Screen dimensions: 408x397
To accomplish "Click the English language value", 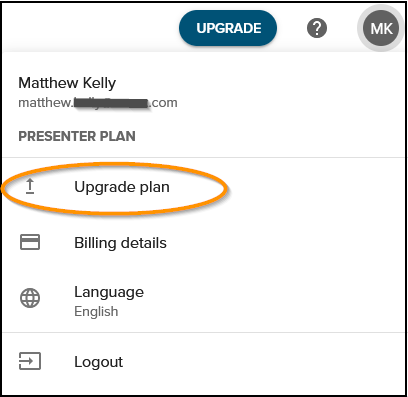I will [96, 311].
